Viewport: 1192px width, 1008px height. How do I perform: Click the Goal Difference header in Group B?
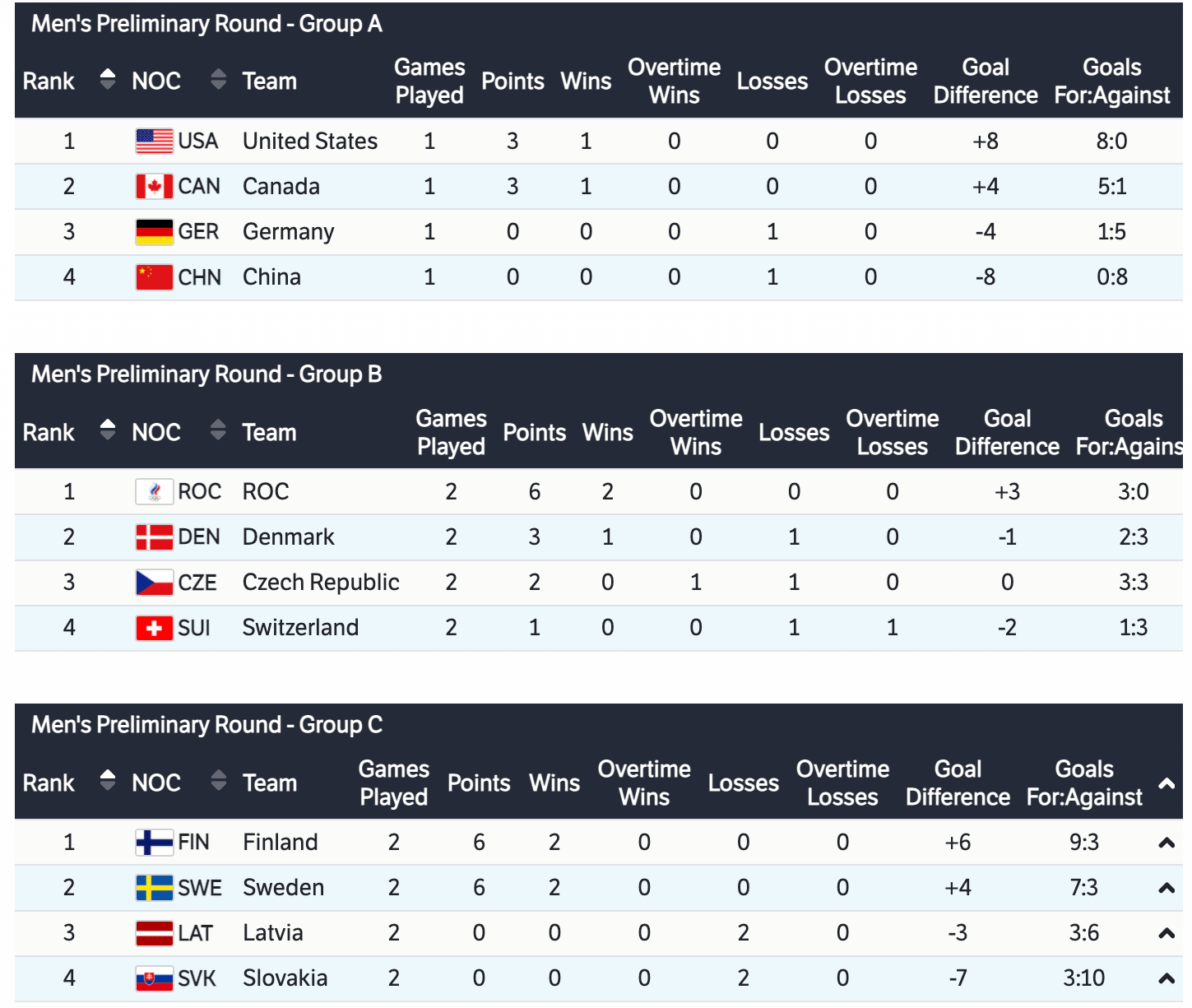1007,432
